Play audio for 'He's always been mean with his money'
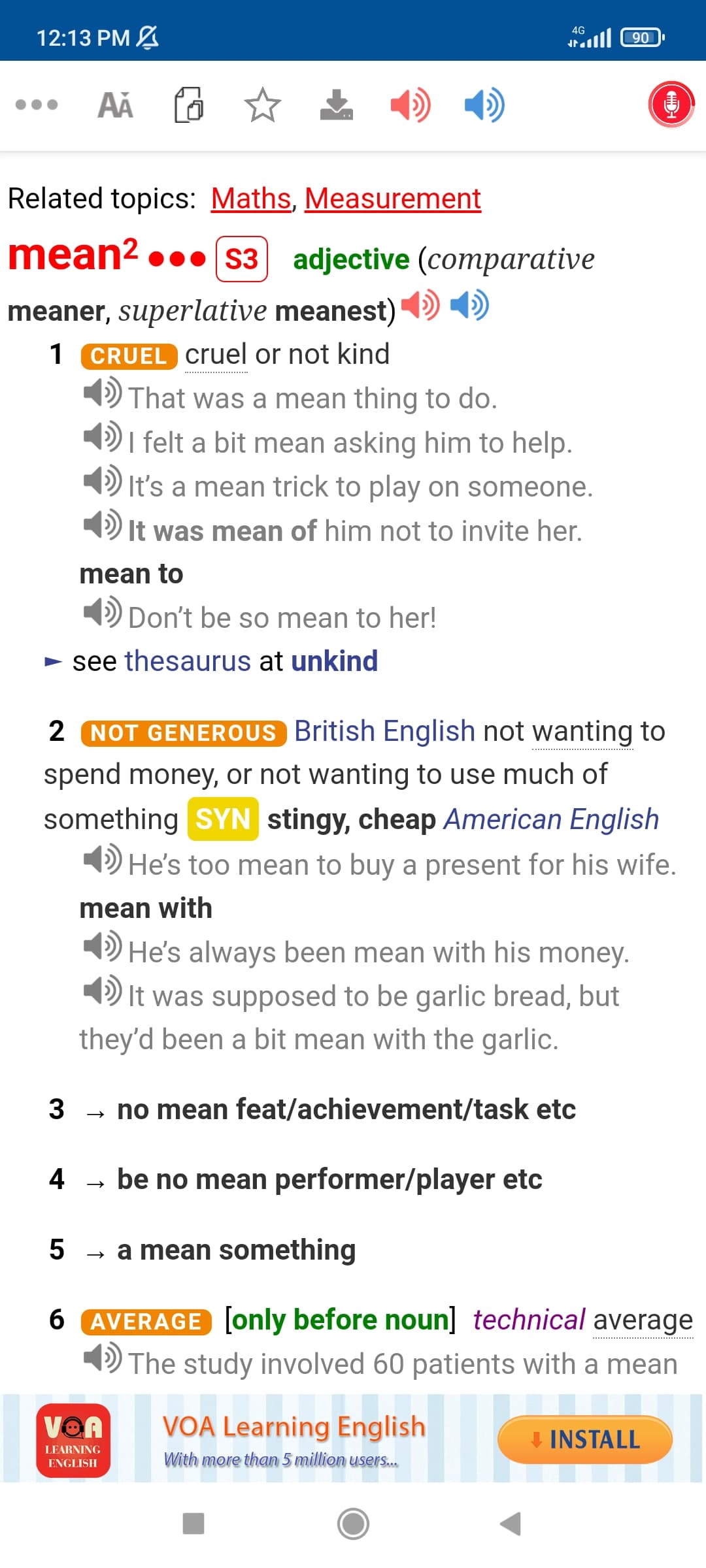The width and height of the screenshot is (706, 1568). [103, 947]
